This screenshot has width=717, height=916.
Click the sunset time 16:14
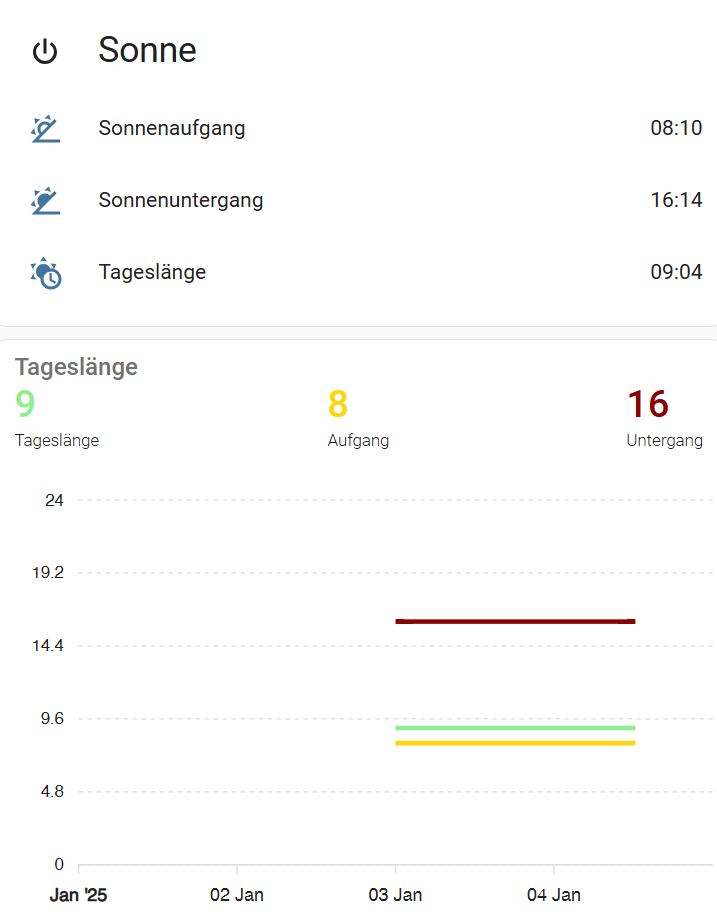point(676,200)
